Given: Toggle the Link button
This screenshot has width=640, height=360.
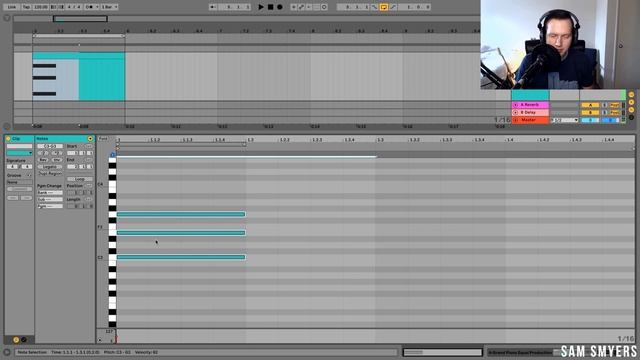Looking at the screenshot, I should click(11, 7).
